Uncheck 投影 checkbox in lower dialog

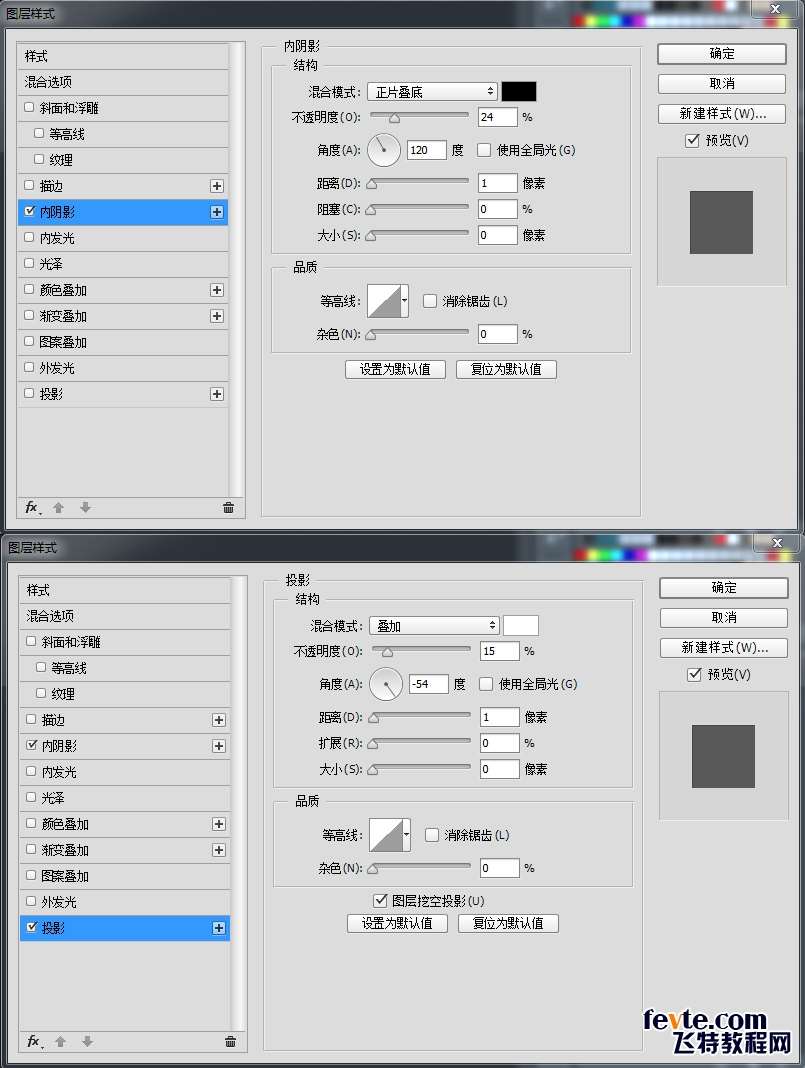coord(31,927)
